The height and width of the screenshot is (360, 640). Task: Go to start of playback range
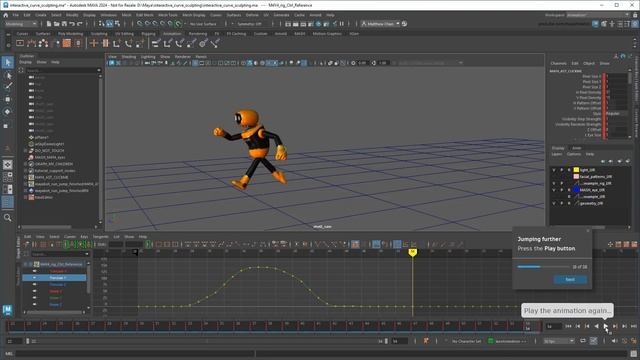coord(568,327)
